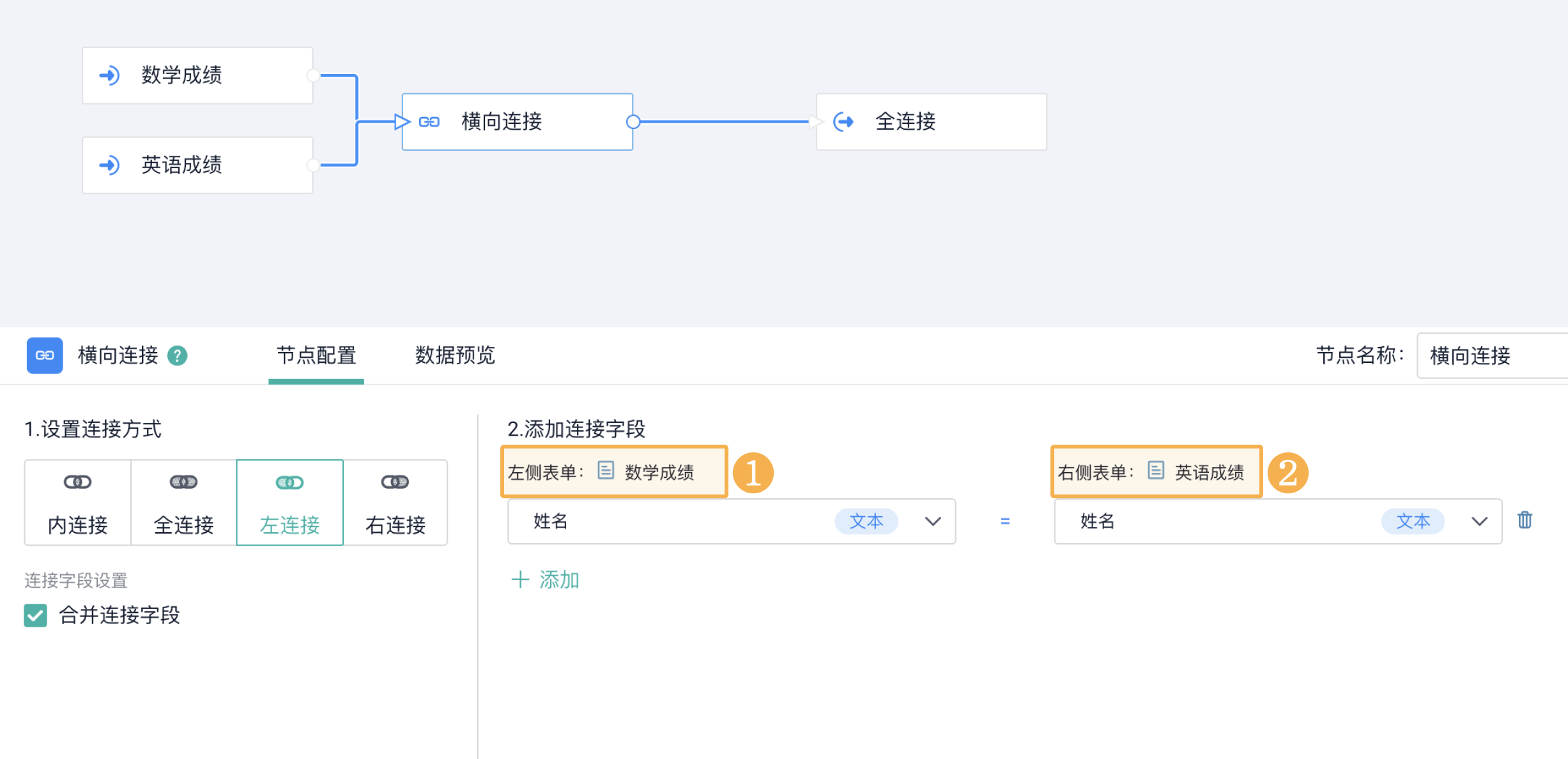
Task: Click the trash icon to delete join field
Action: [x=1525, y=520]
